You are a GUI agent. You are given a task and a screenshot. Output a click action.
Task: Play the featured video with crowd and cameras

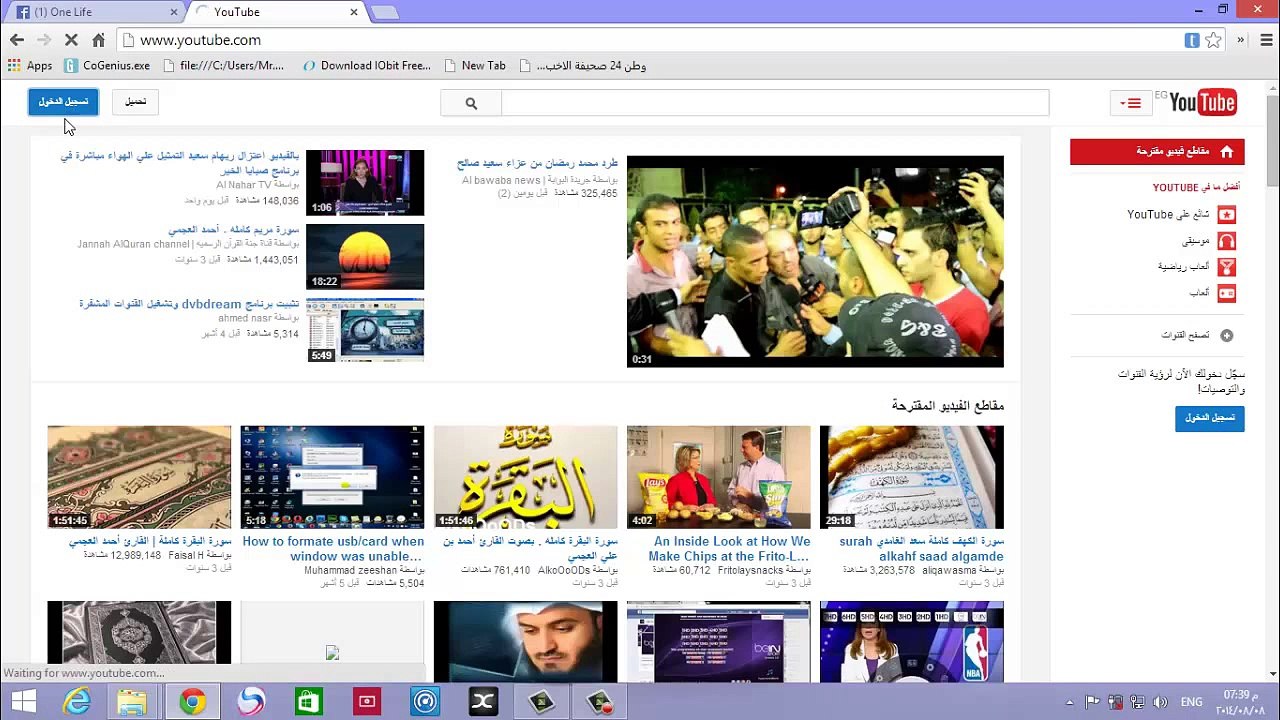pyautogui.click(x=815, y=261)
